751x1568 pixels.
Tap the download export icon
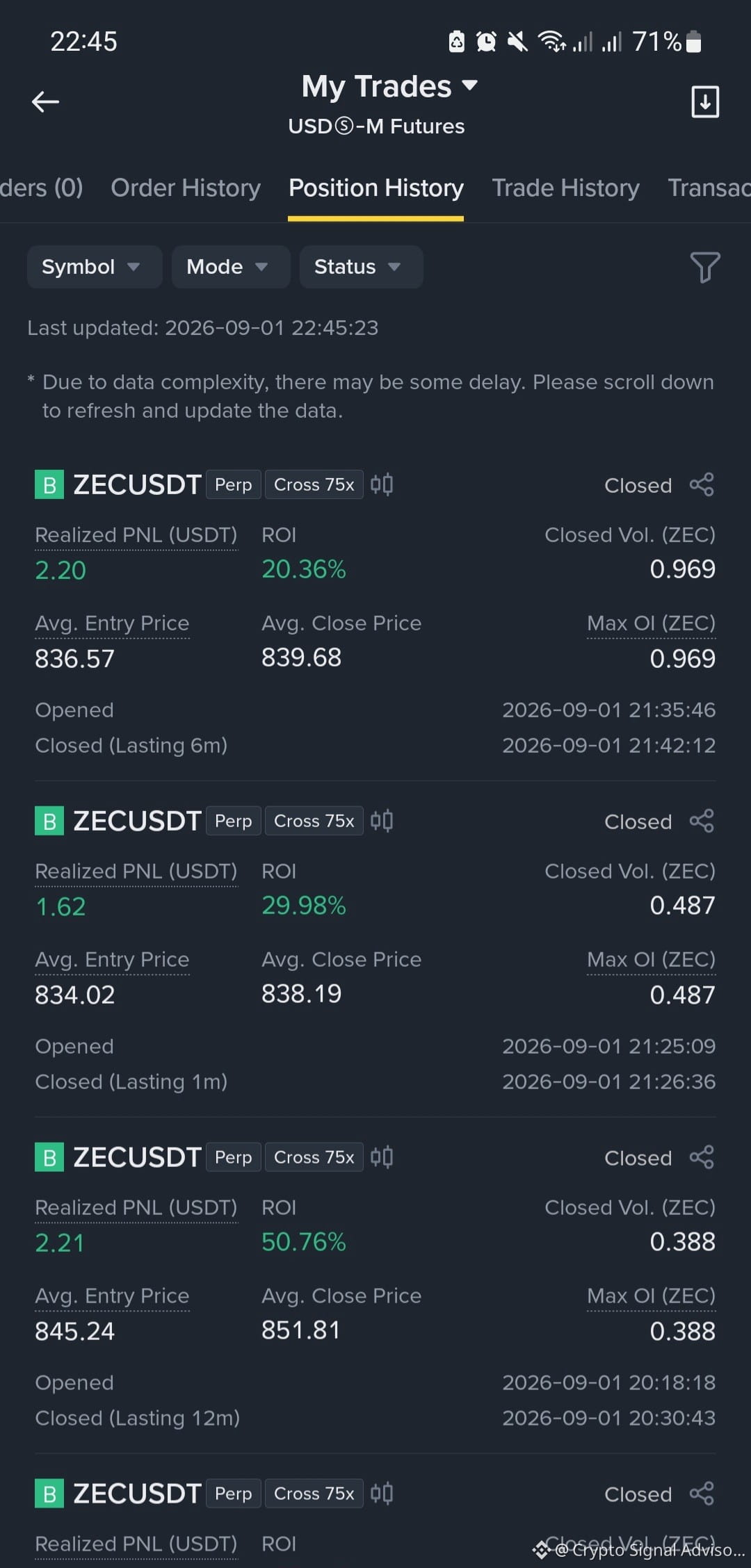point(704,102)
